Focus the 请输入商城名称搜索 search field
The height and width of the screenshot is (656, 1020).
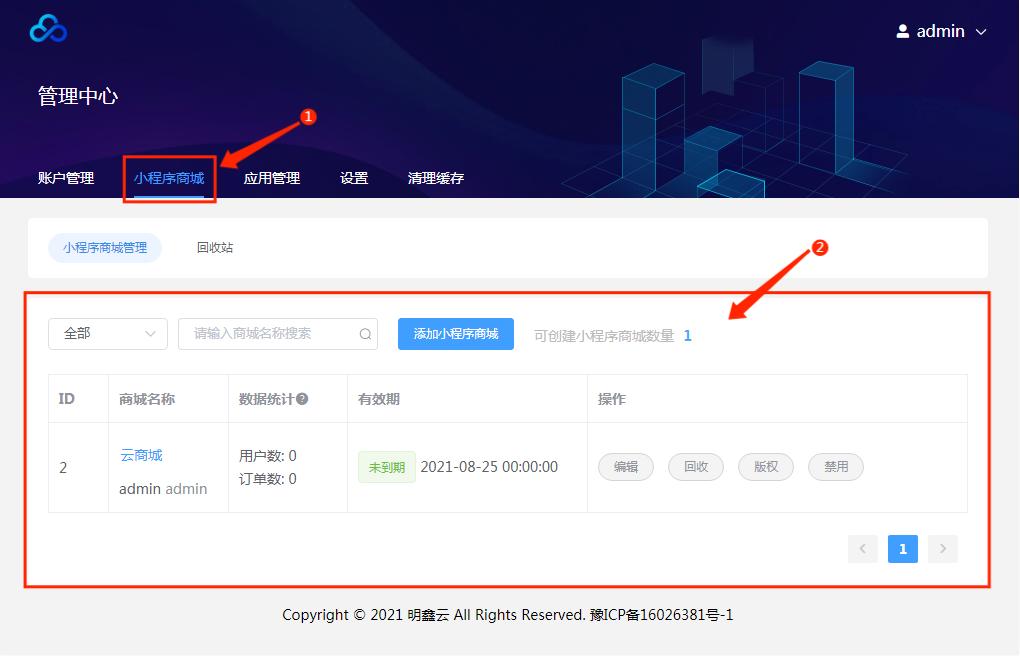tap(278, 333)
